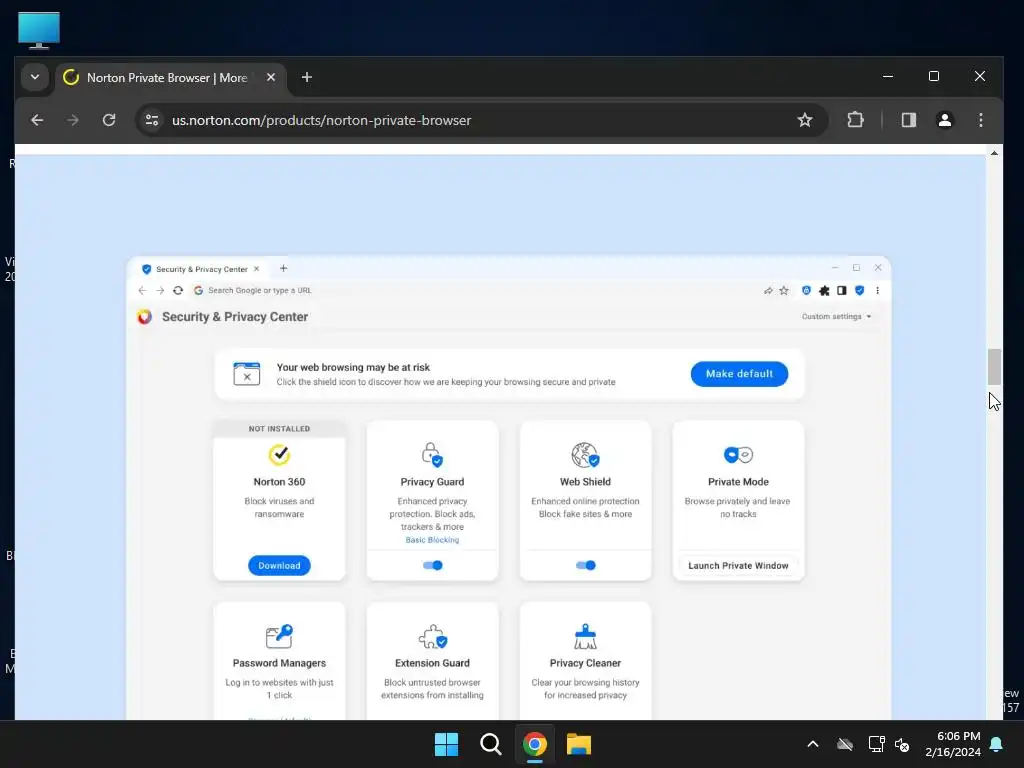Go back using Chrome's back arrow

point(37,120)
